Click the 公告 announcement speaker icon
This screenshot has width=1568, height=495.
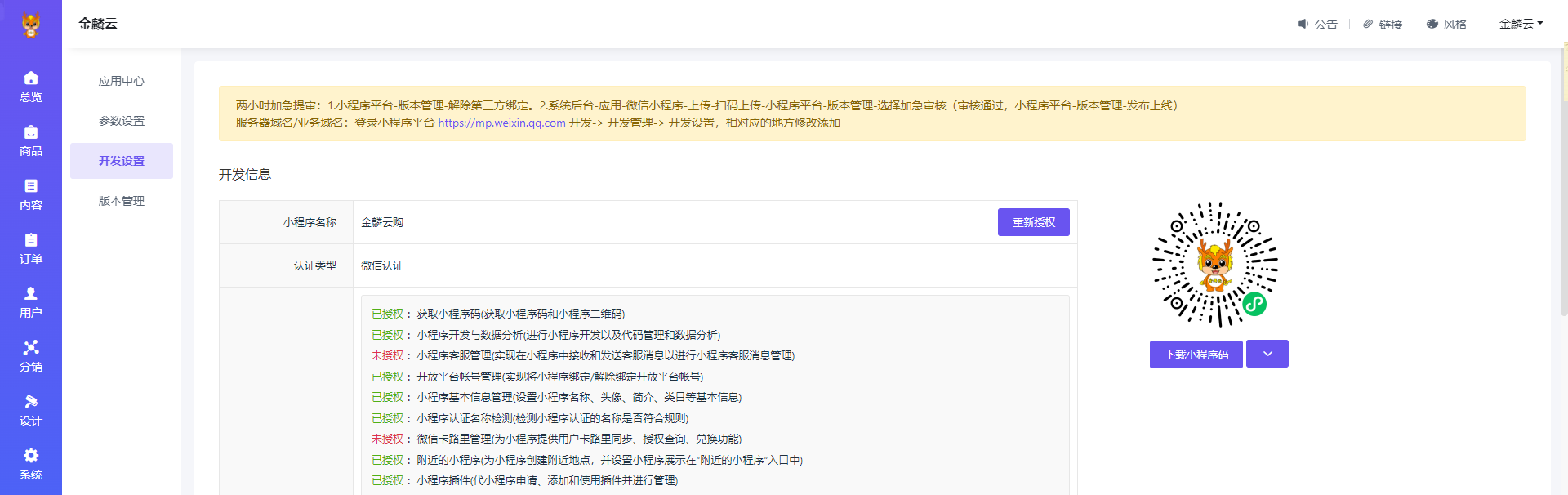coord(1303,24)
